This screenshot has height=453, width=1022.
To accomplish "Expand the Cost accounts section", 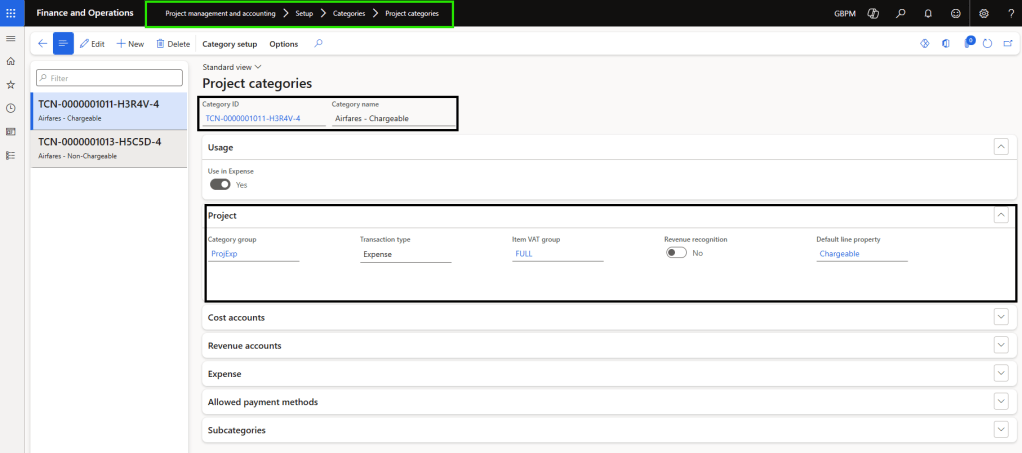I will 1000,317.
